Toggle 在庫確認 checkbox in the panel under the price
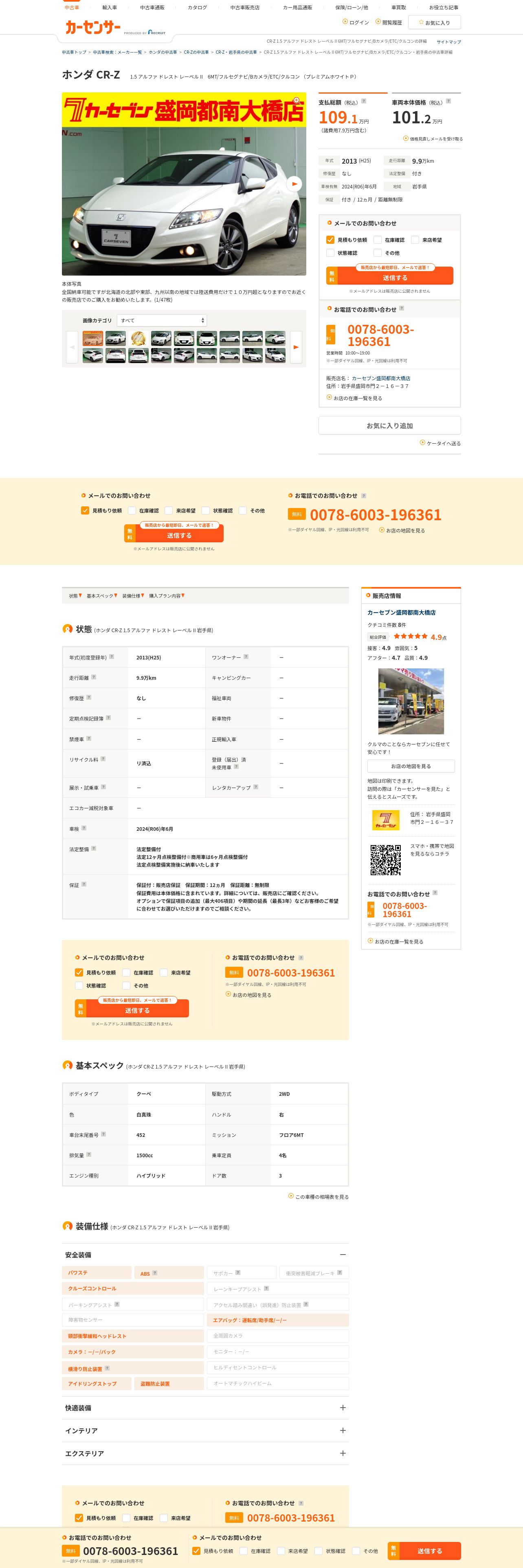This screenshot has width=523, height=1568. 378,240
